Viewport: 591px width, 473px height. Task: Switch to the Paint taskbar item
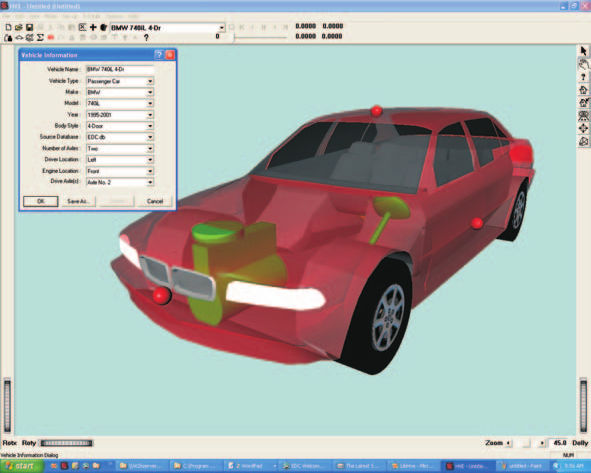[522, 466]
